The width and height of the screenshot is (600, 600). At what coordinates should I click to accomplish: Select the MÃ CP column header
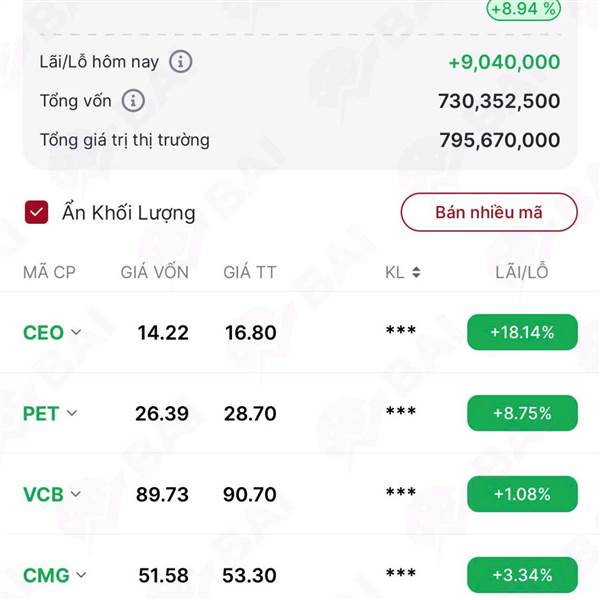pyautogui.click(x=49, y=272)
